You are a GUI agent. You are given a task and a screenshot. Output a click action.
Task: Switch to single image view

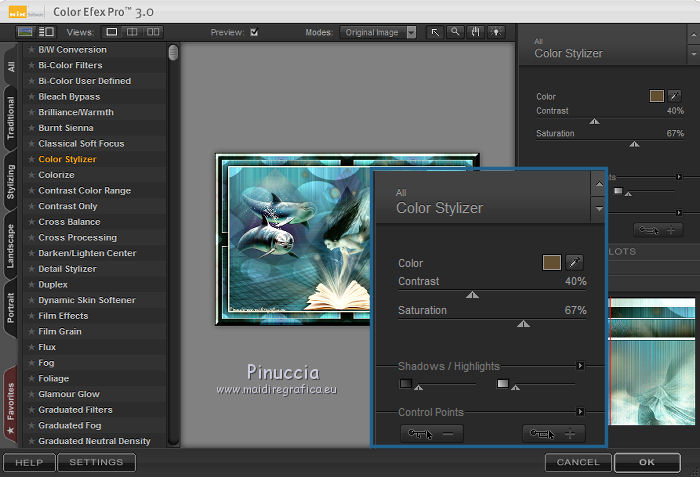[x=112, y=32]
